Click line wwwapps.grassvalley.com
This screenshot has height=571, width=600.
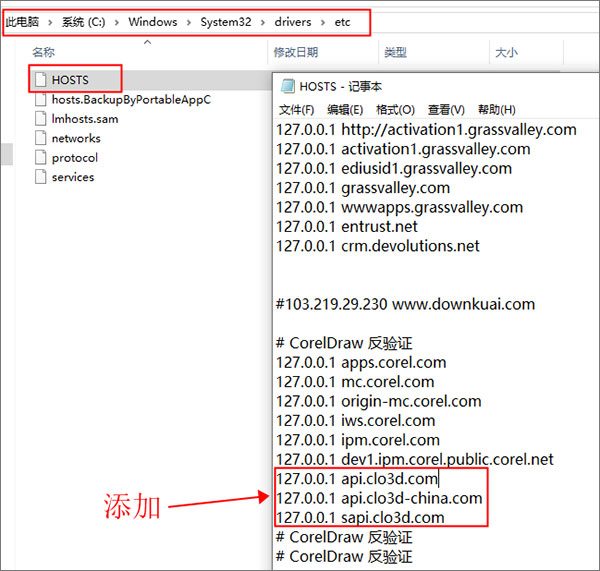pyautogui.click(x=399, y=207)
